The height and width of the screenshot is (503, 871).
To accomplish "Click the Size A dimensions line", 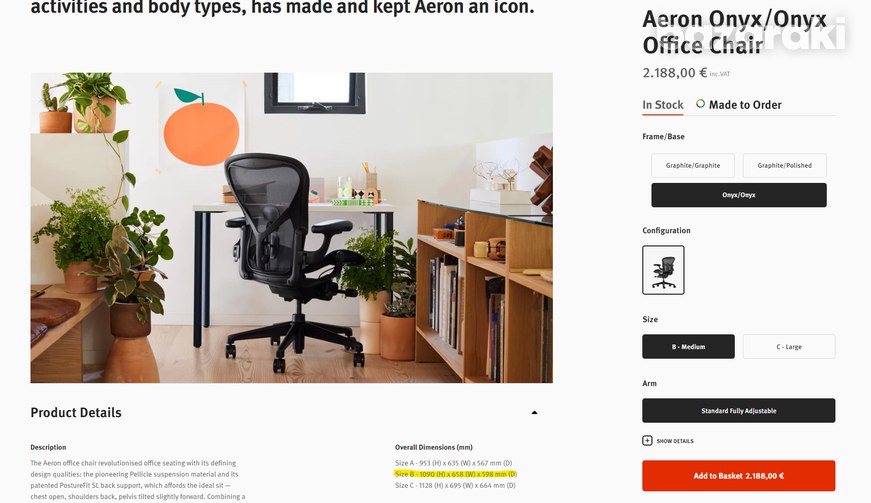I will point(453,462).
